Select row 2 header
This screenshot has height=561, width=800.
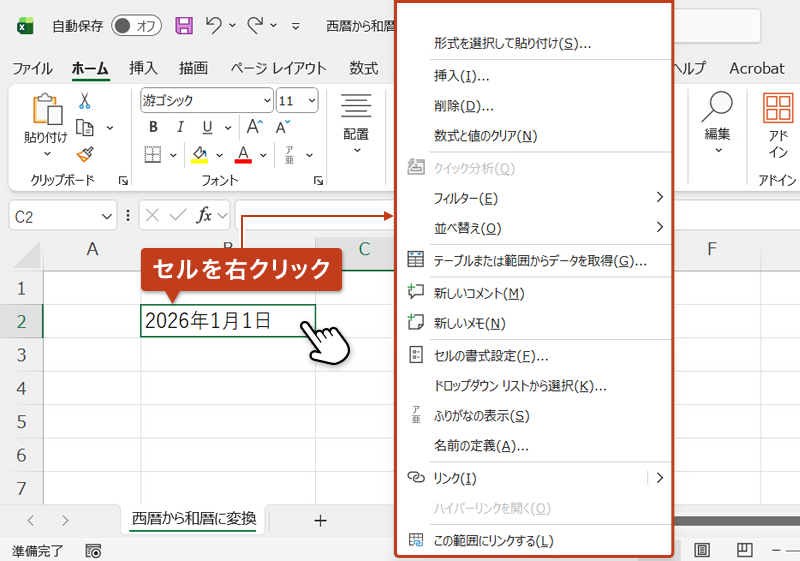(x=21, y=321)
